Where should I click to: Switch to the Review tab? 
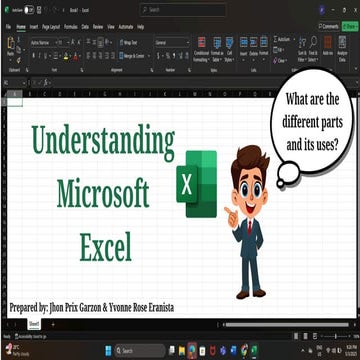[x=98, y=27]
